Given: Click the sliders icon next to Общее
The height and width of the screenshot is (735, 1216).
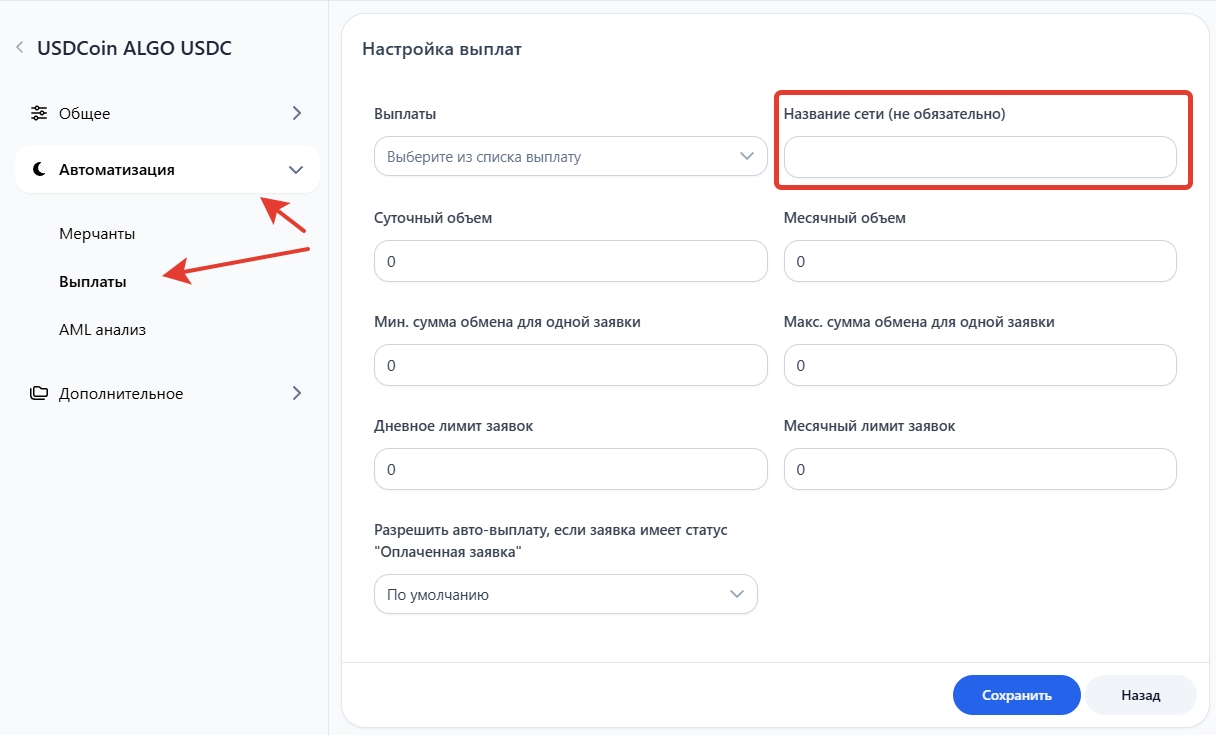Looking at the screenshot, I should click(x=39, y=113).
